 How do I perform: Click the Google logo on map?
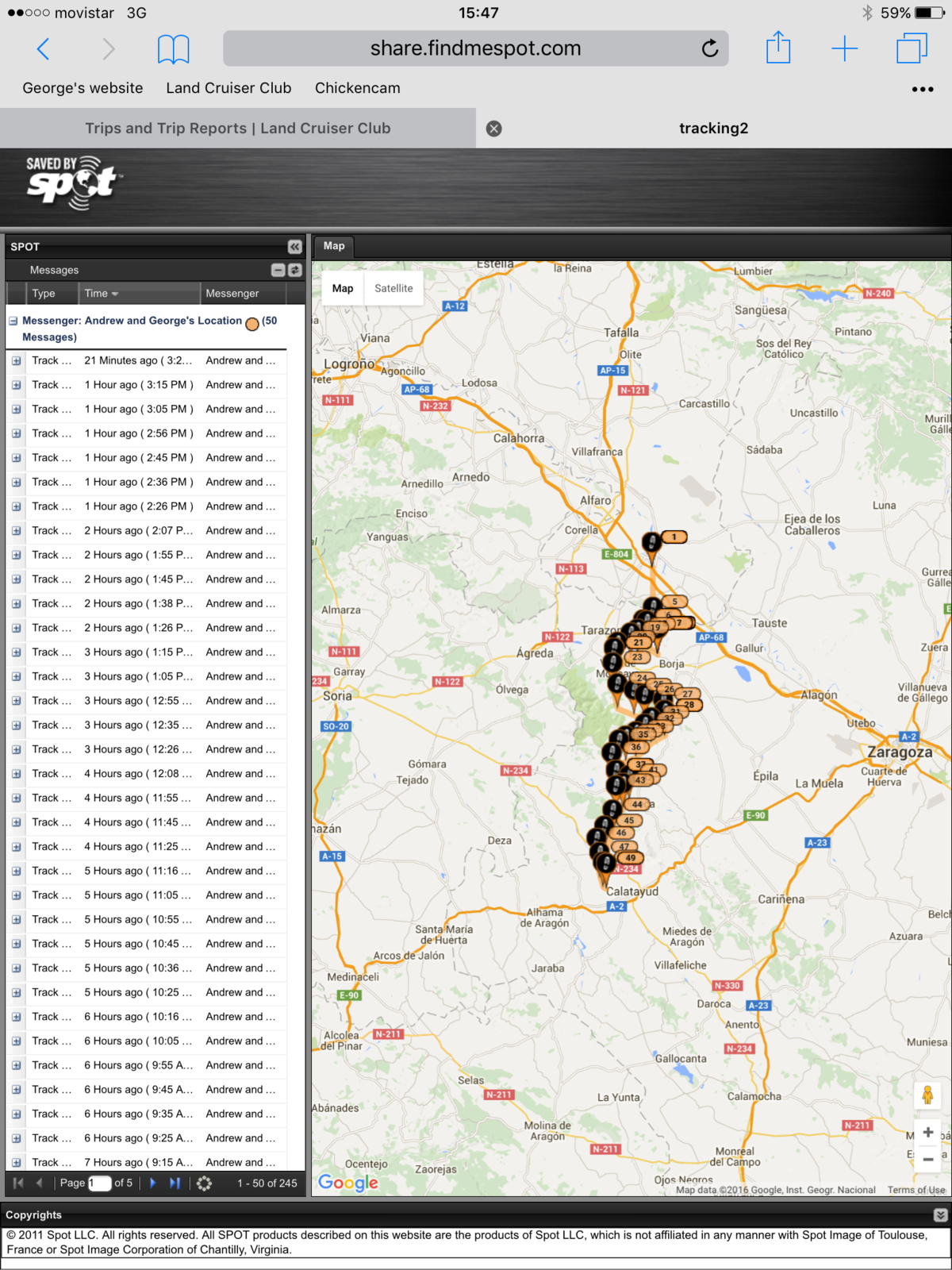coord(348,1182)
